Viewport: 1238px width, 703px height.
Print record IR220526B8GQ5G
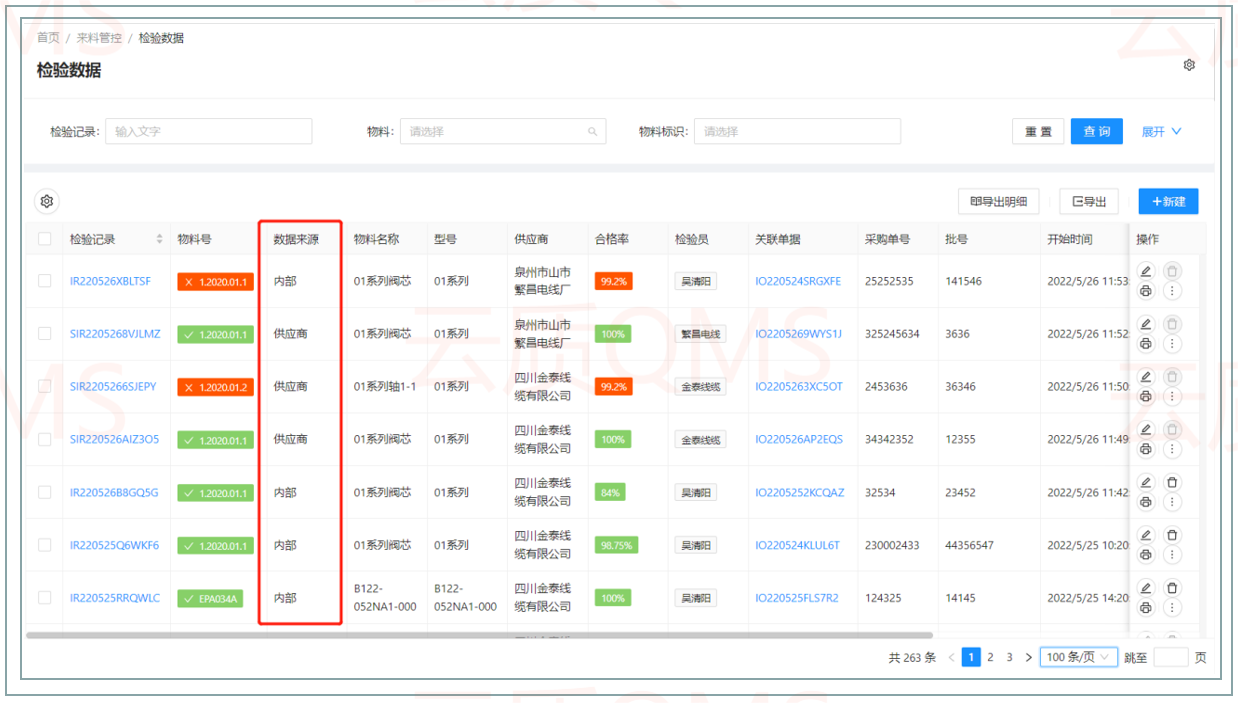coord(1146,502)
